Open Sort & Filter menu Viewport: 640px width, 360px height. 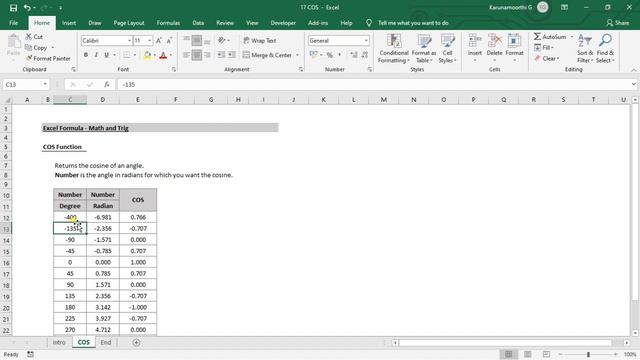[585, 48]
